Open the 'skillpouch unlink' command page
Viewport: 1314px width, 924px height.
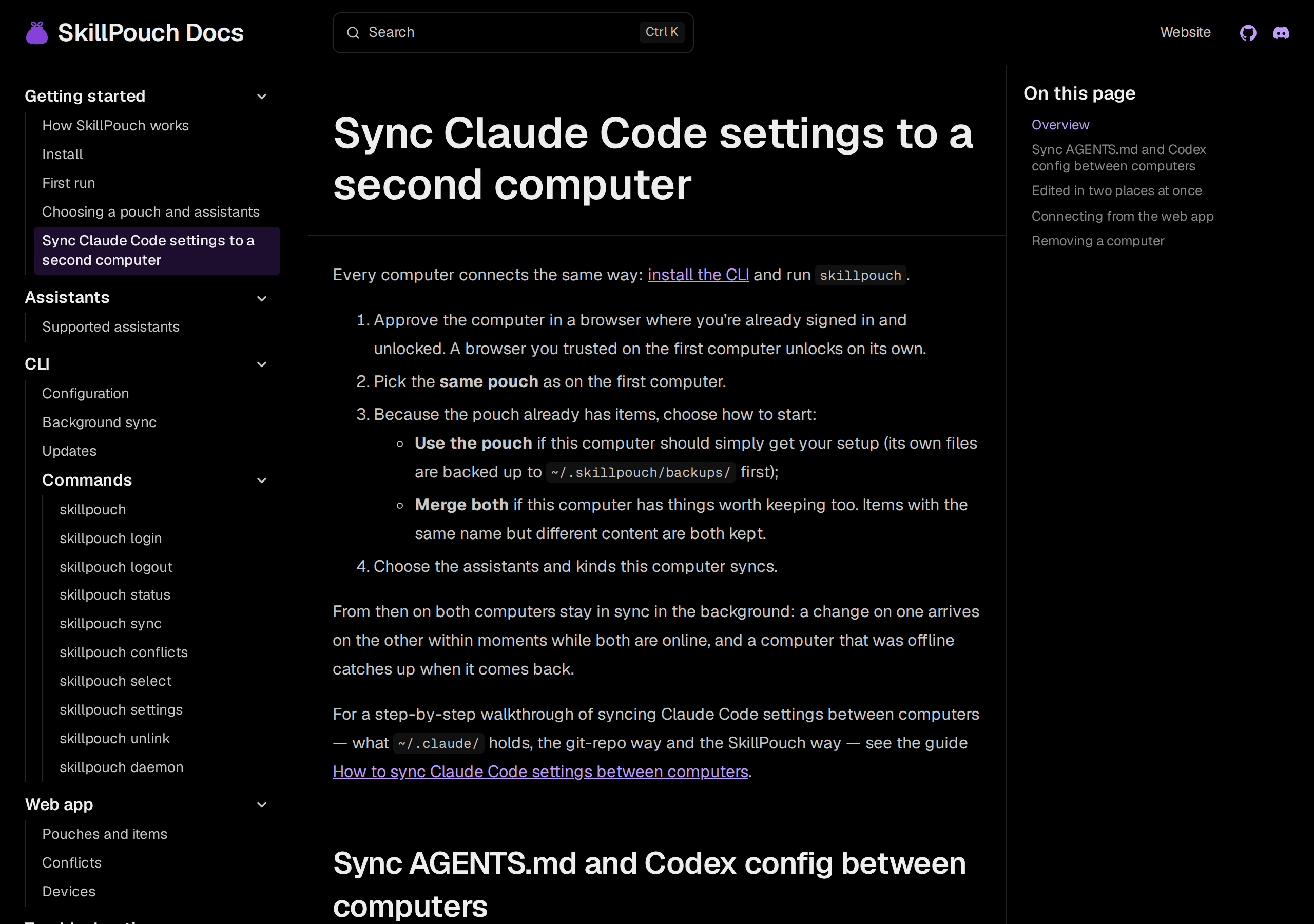tap(115, 739)
